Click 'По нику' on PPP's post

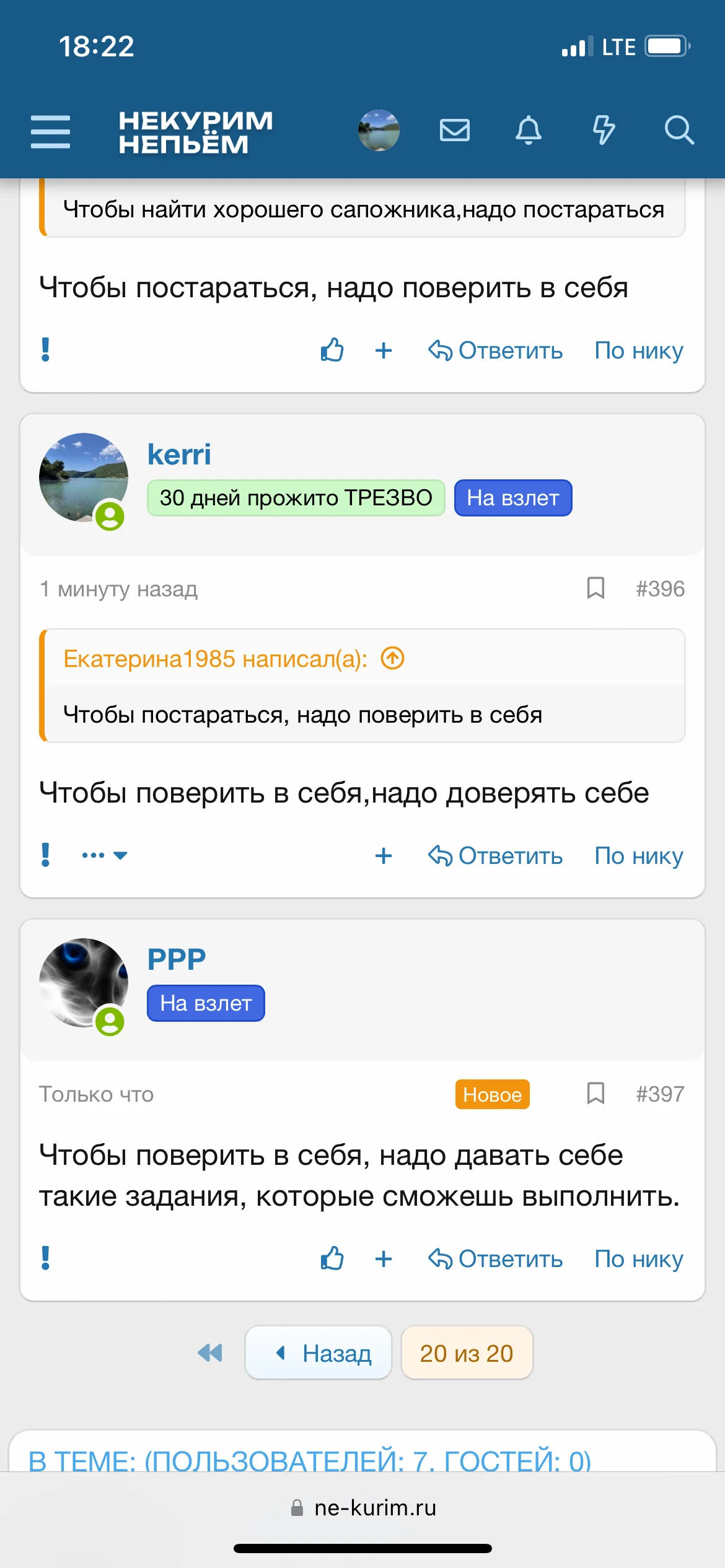(638, 1259)
